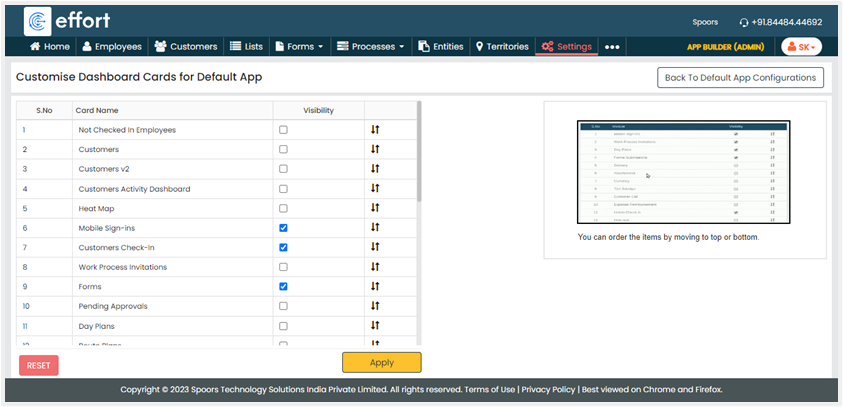Click the Card Name column header

[173, 110]
